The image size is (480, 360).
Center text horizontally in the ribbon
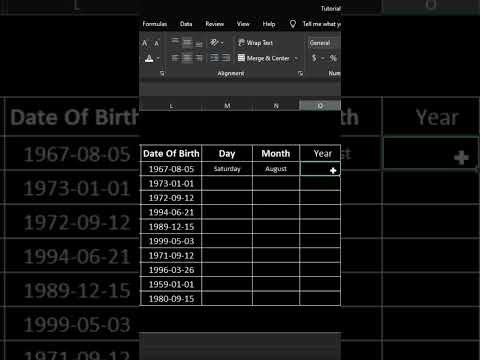(x=187, y=58)
